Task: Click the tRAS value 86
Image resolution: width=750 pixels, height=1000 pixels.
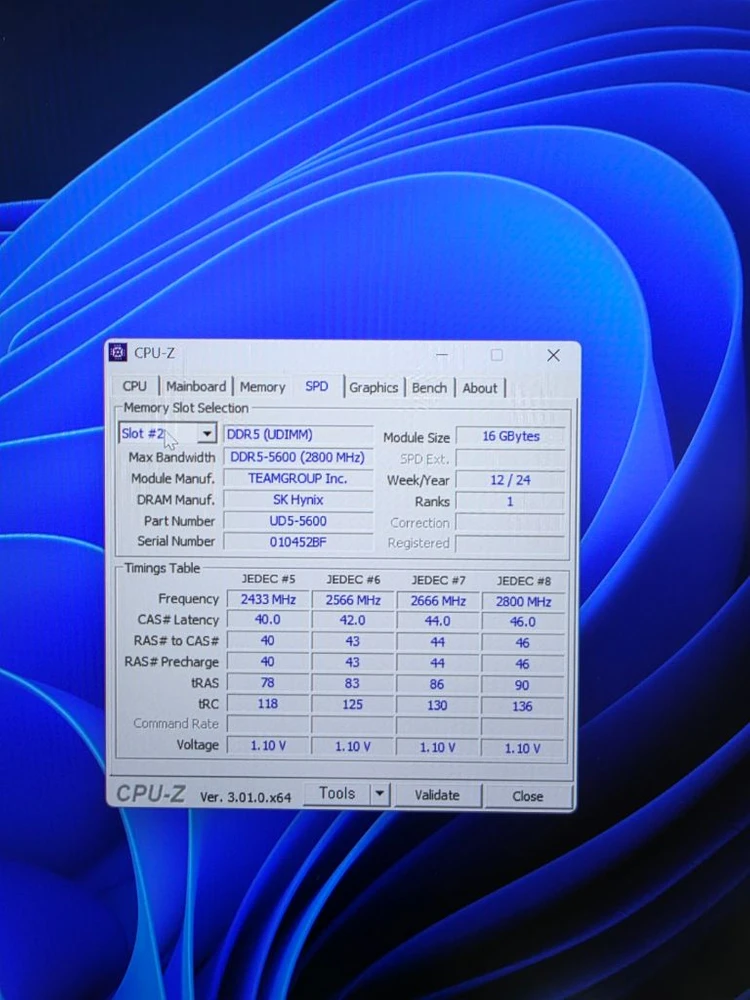Action: click(x=438, y=684)
